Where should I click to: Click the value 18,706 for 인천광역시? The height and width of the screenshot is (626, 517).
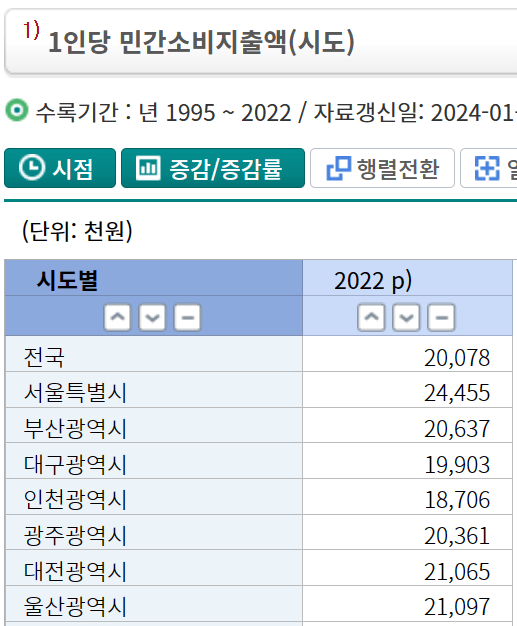pyautogui.click(x=457, y=500)
